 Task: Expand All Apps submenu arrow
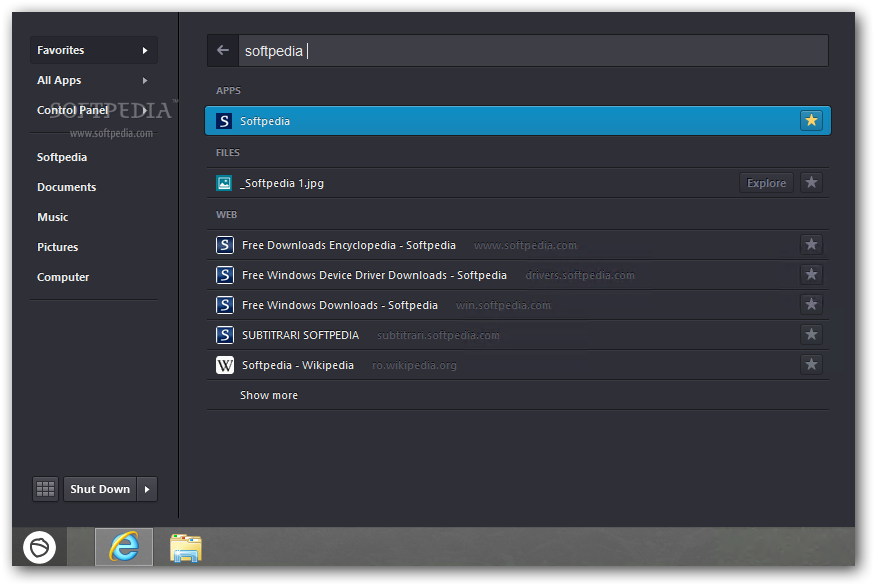point(145,80)
